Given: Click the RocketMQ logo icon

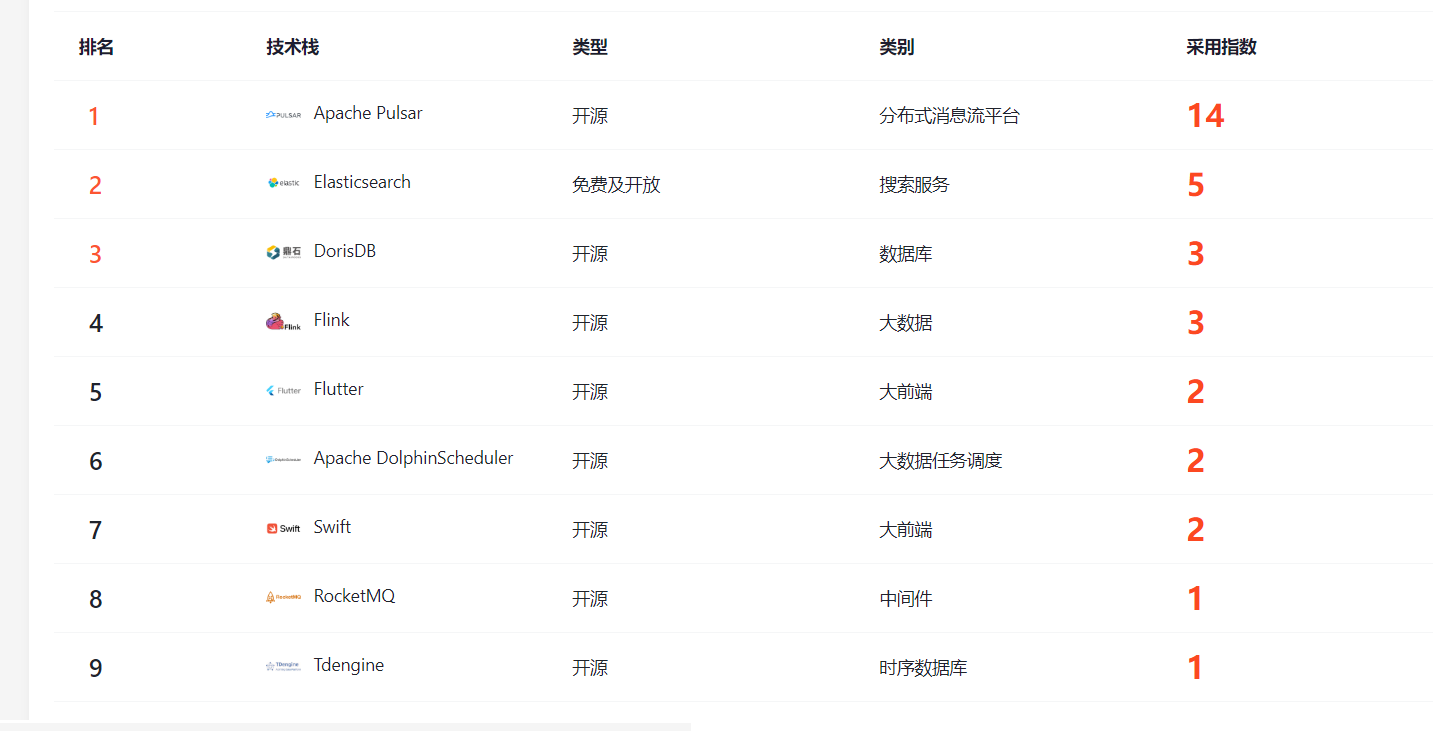Looking at the screenshot, I should coord(283,597).
